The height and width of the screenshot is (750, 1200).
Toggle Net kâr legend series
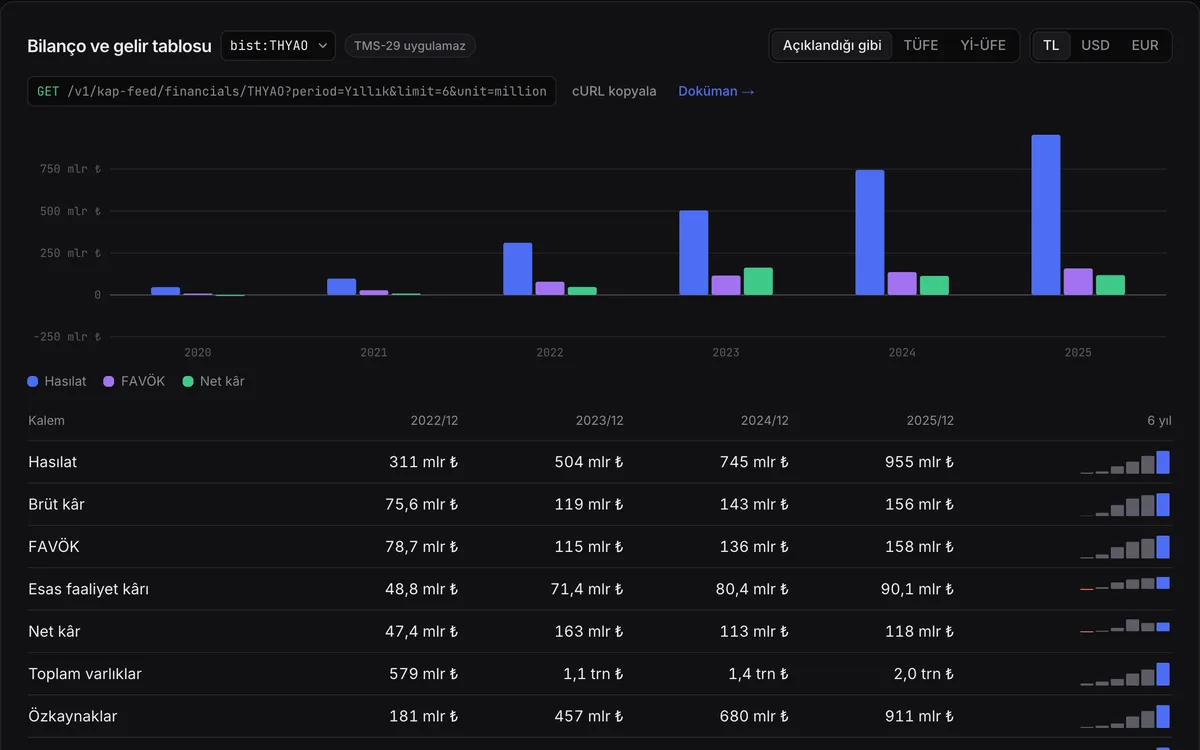tap(213, 381)
